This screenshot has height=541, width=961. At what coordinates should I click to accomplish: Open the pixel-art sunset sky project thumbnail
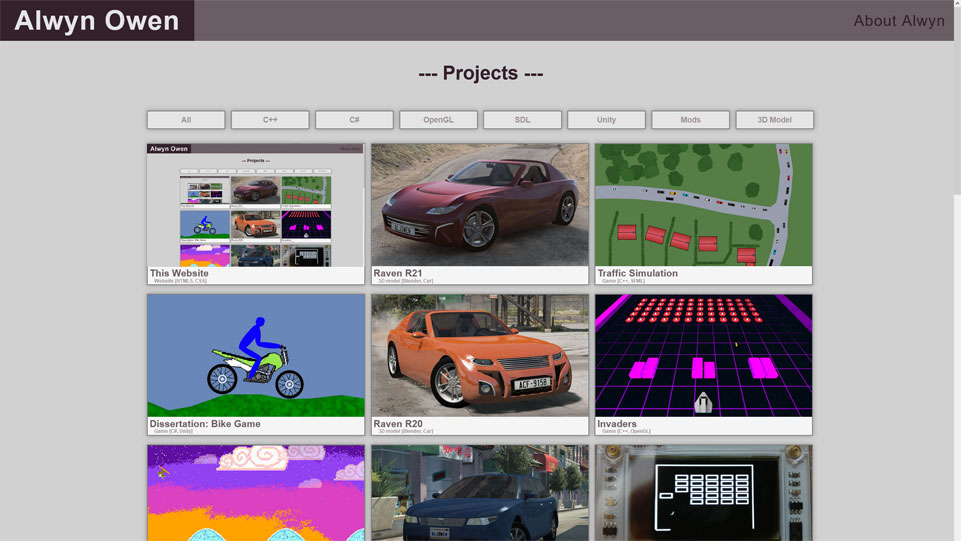click(x=256, y=493)
